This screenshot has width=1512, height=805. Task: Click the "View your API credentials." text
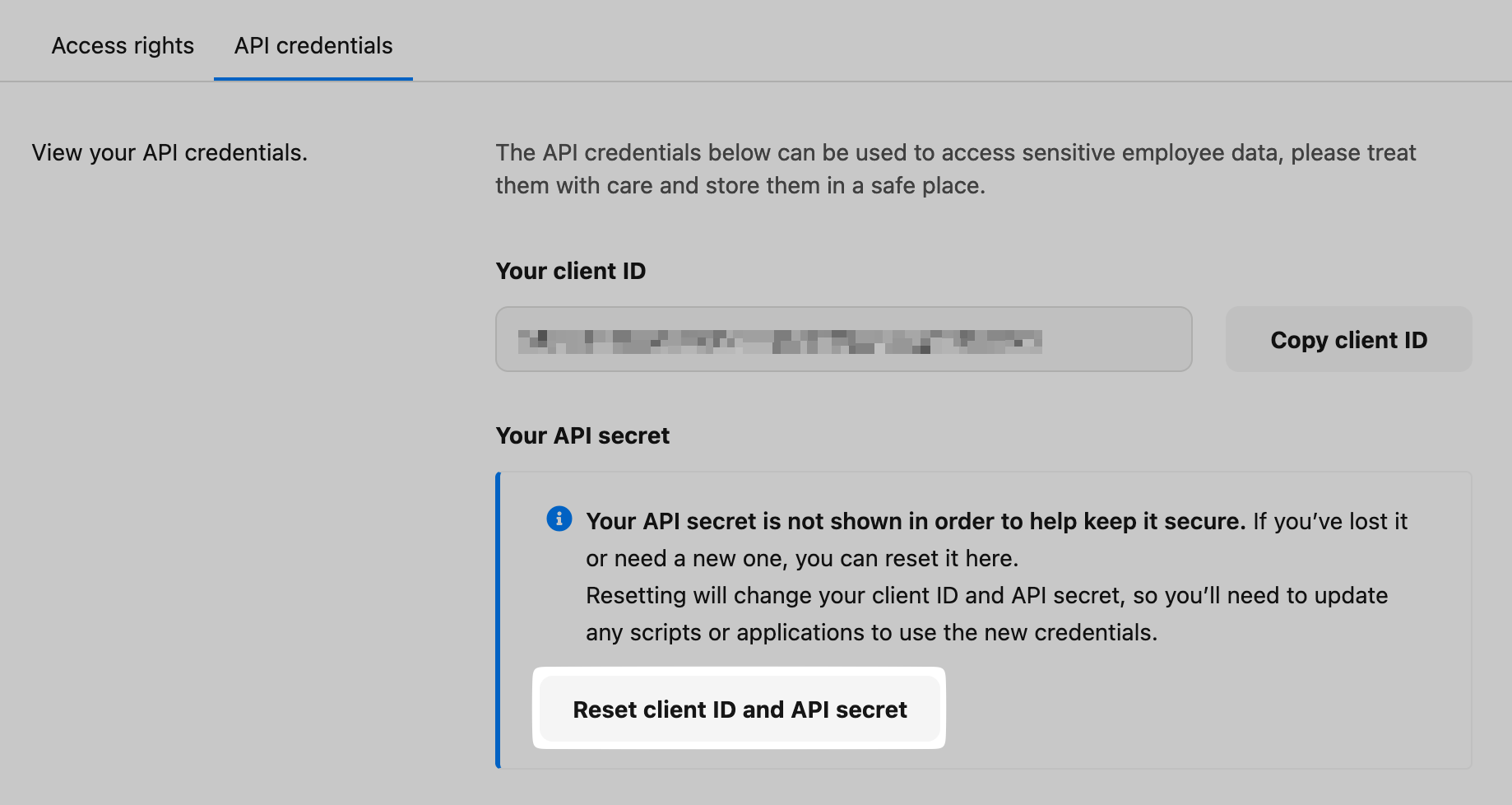pyautogui.click(x=169, y=152)
